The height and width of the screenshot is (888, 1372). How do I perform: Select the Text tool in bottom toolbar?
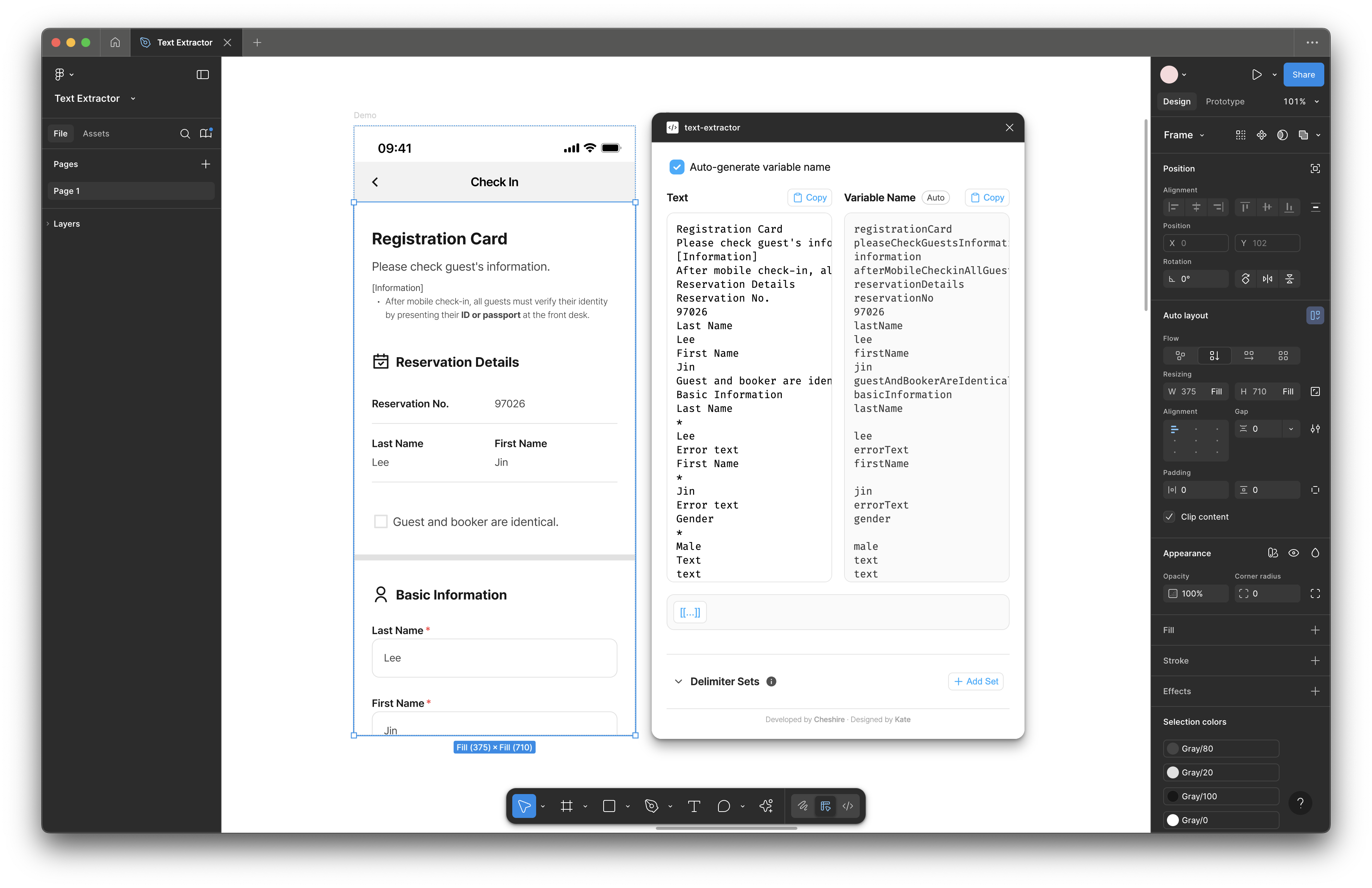694,806
